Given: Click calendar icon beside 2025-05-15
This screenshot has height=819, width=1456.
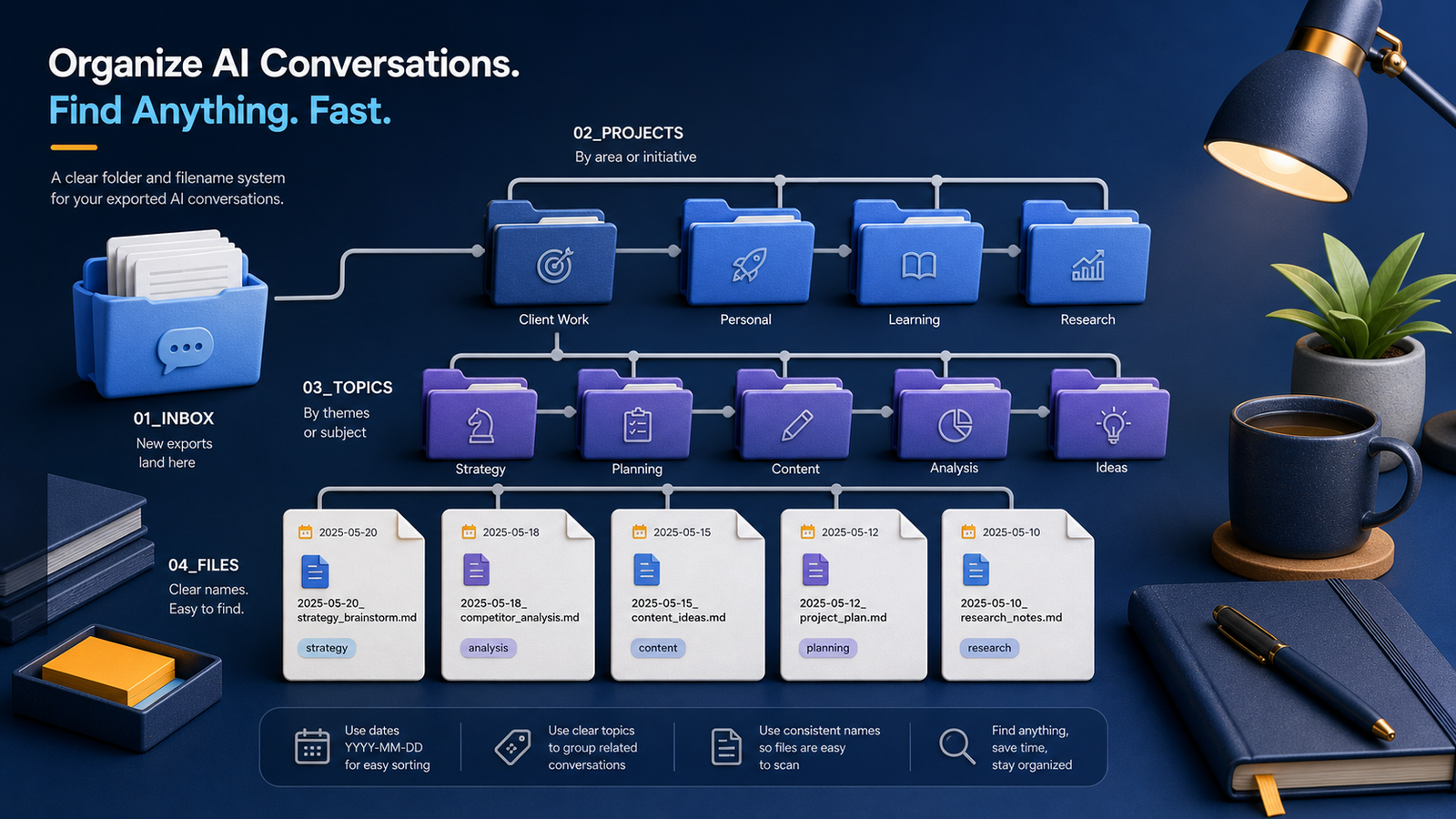Looking at the screenshot, I should [x=640, y=532].
